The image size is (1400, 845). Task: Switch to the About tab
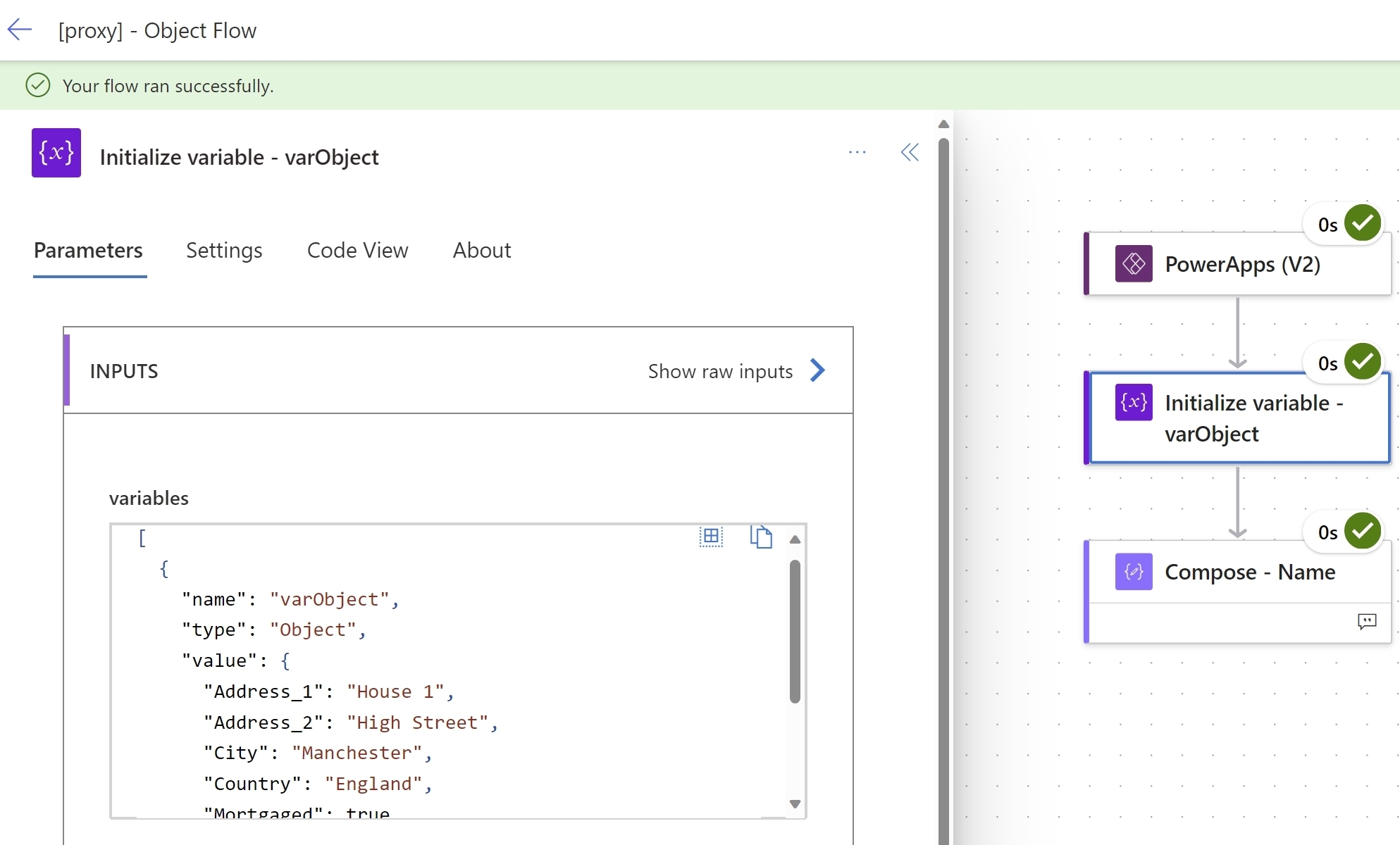pos(481,251)
